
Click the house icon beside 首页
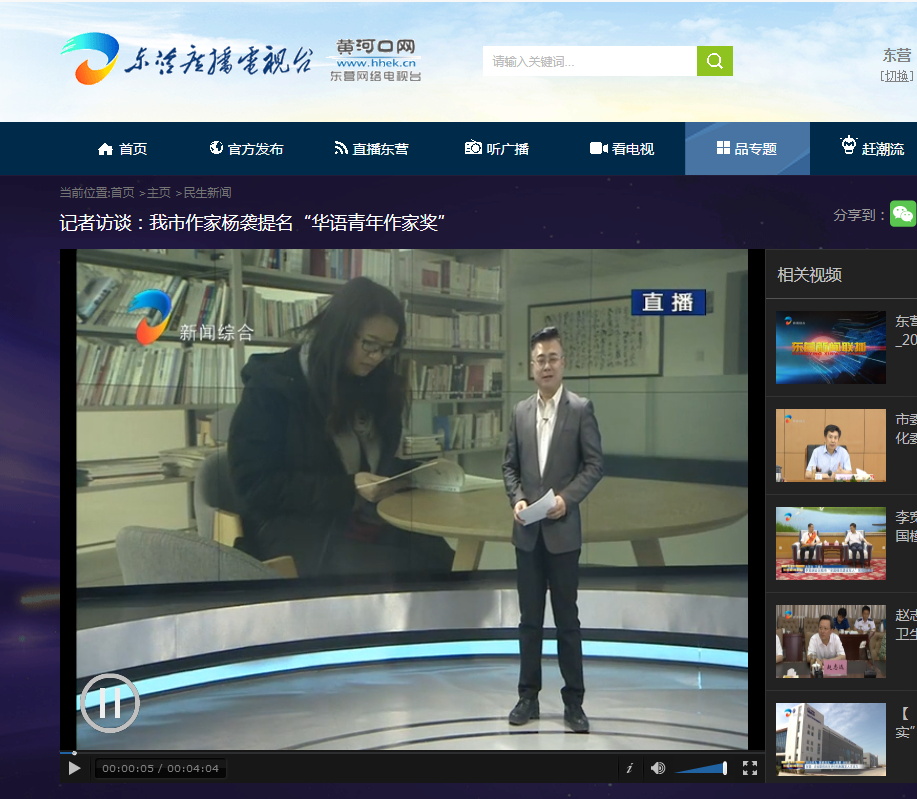coord(105,149)
